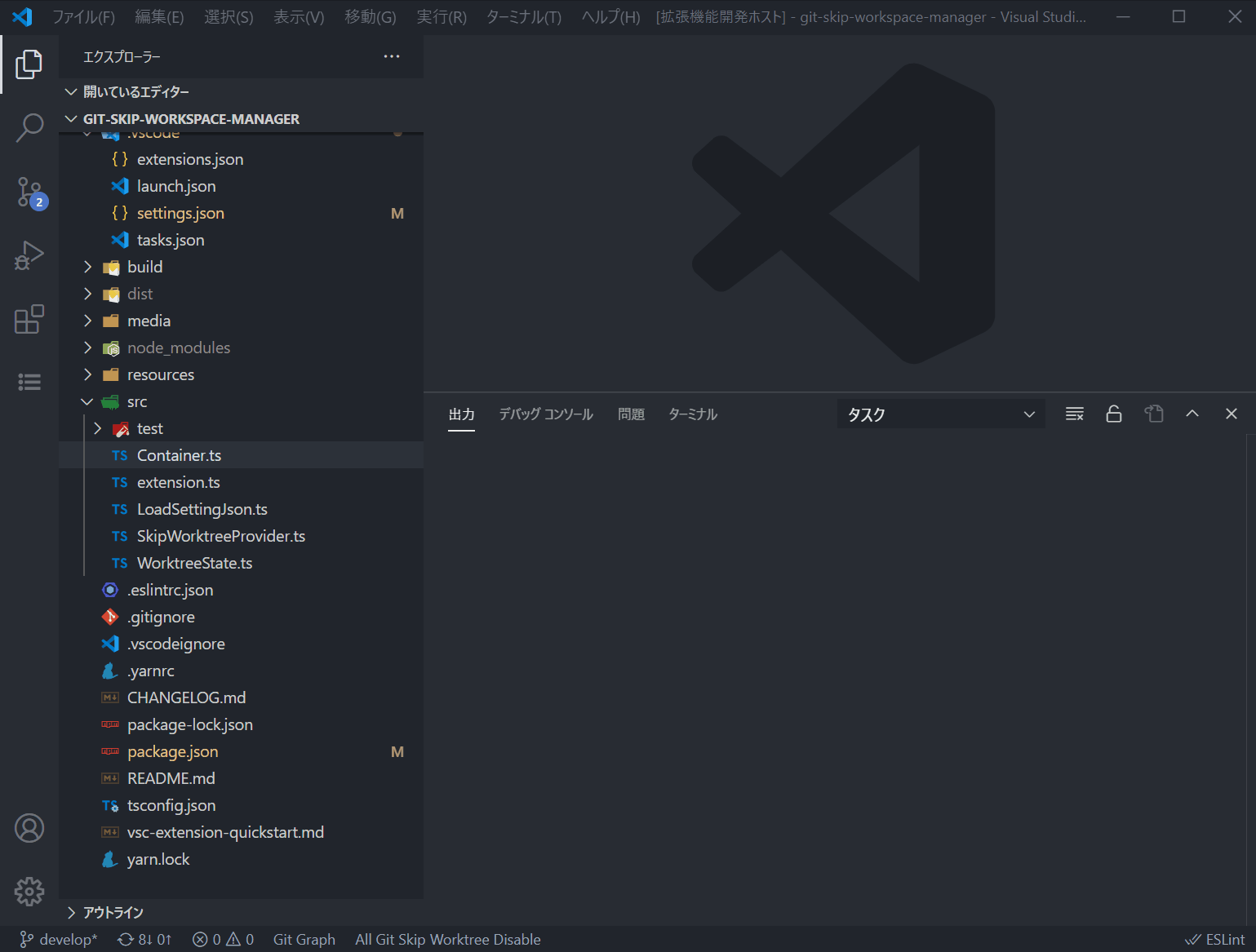Open WorktreeState.ts file

(241, 563)
